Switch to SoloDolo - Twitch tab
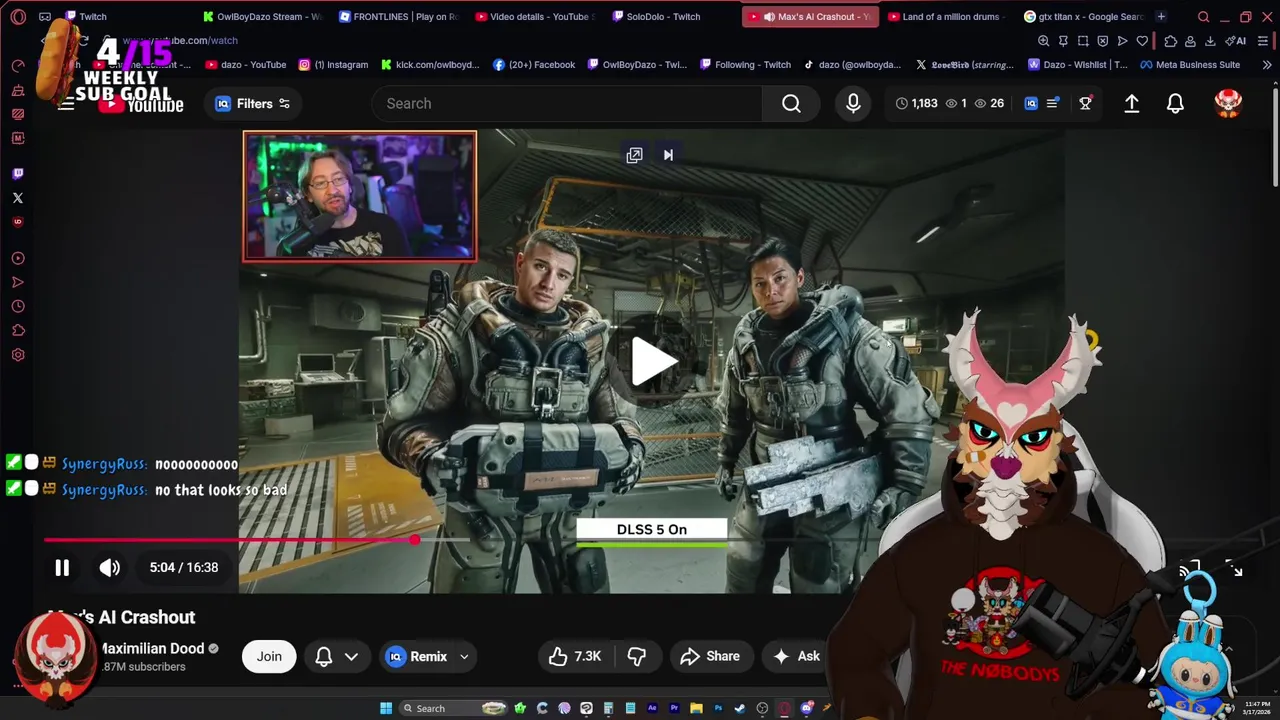Image resolution: width=1280 pixels, height=720 pixels. (671, 17)
